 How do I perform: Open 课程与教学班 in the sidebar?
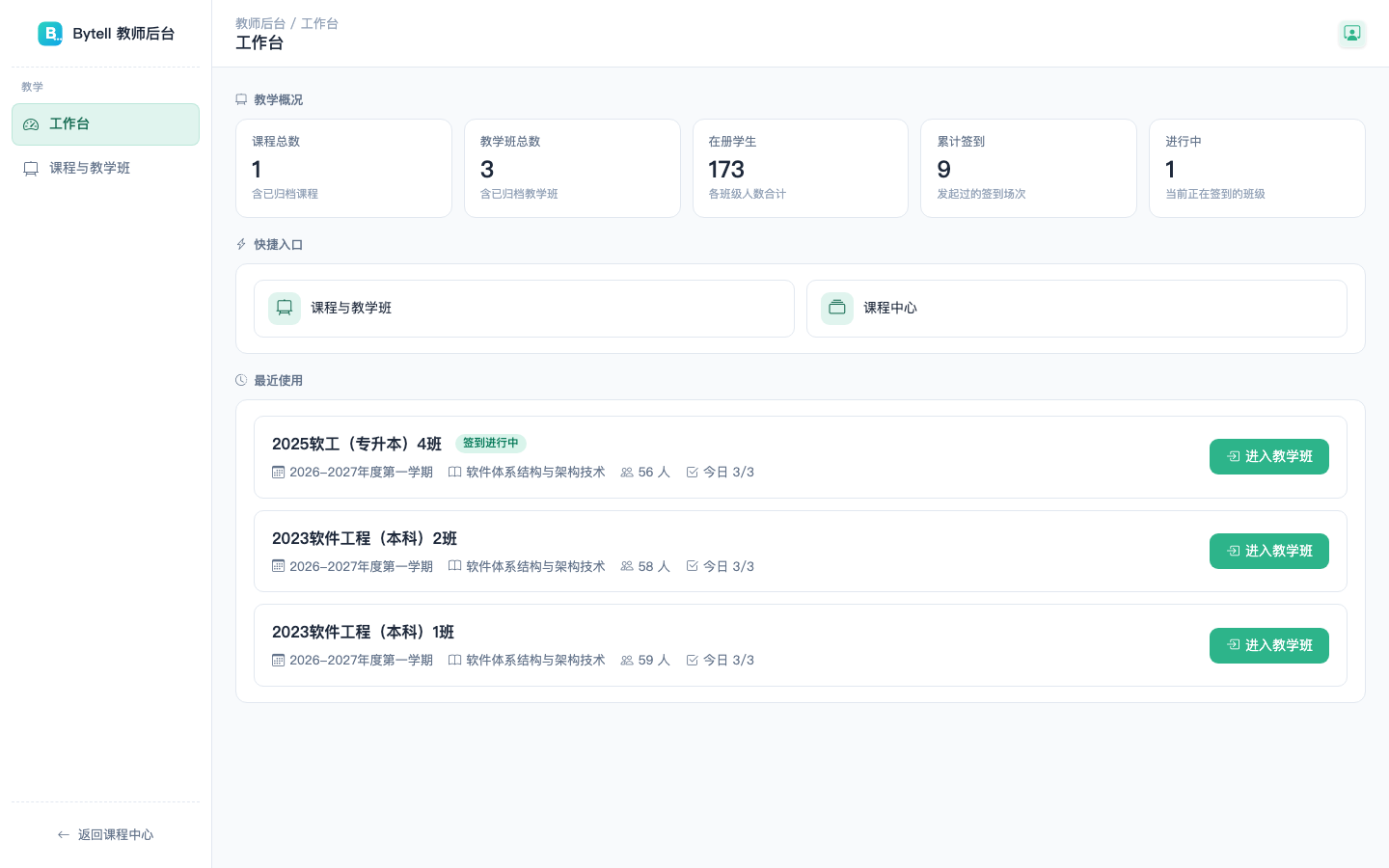105,168
